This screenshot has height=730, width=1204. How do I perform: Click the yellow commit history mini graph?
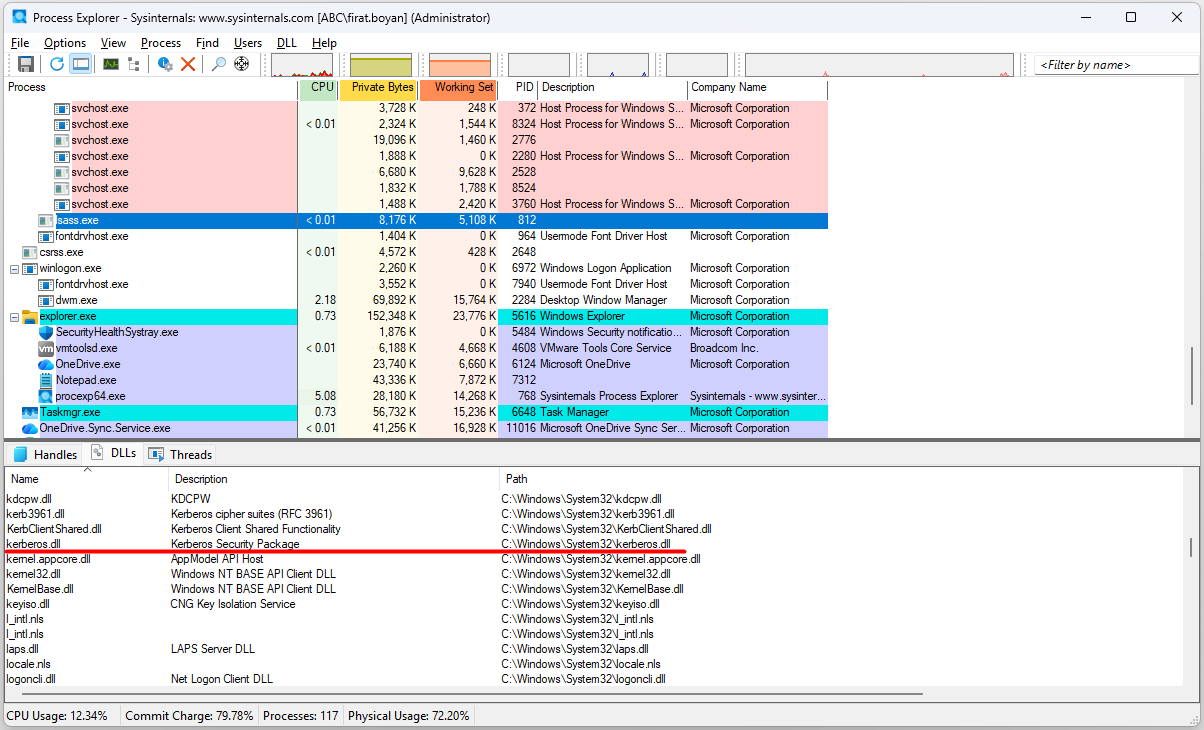380,65
